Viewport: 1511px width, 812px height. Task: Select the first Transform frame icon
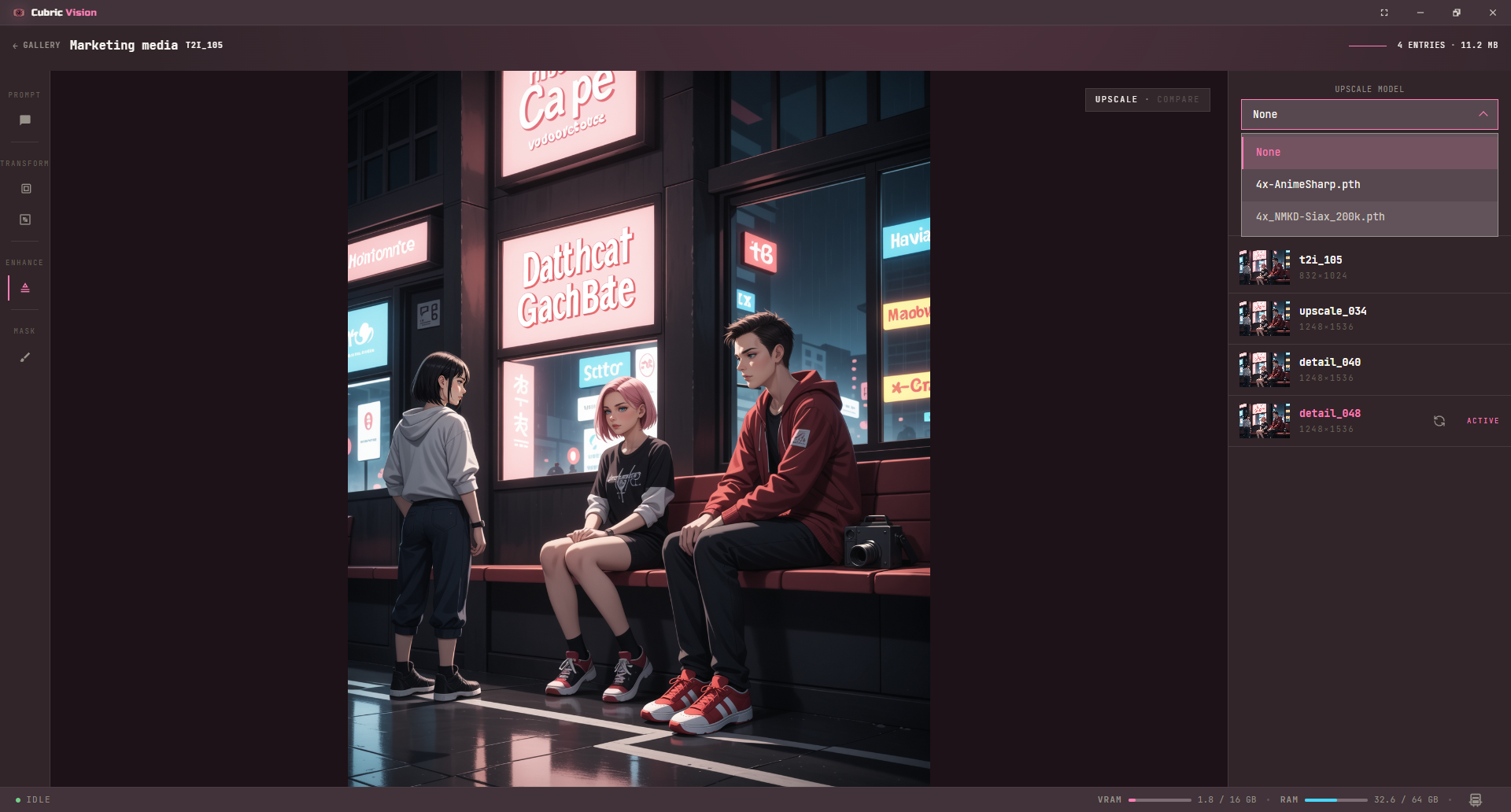pos(26,189)
